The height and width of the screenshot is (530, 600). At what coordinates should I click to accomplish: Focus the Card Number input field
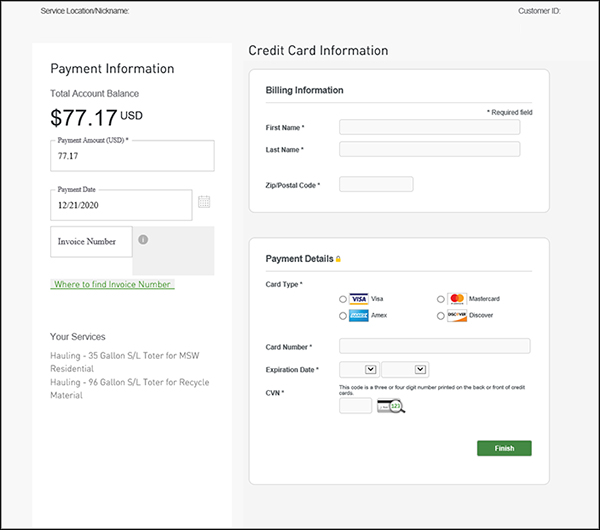coord(434,346)
